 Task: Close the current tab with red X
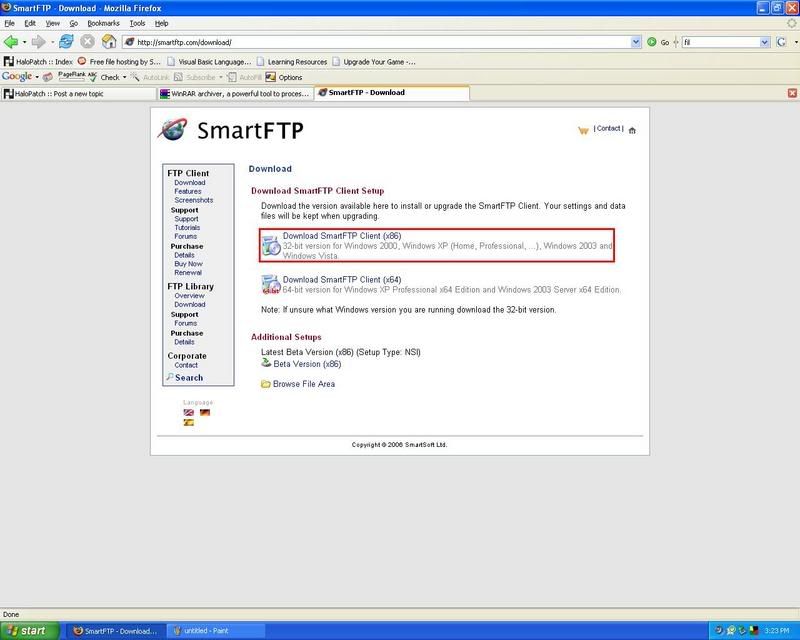pos(792,93)
